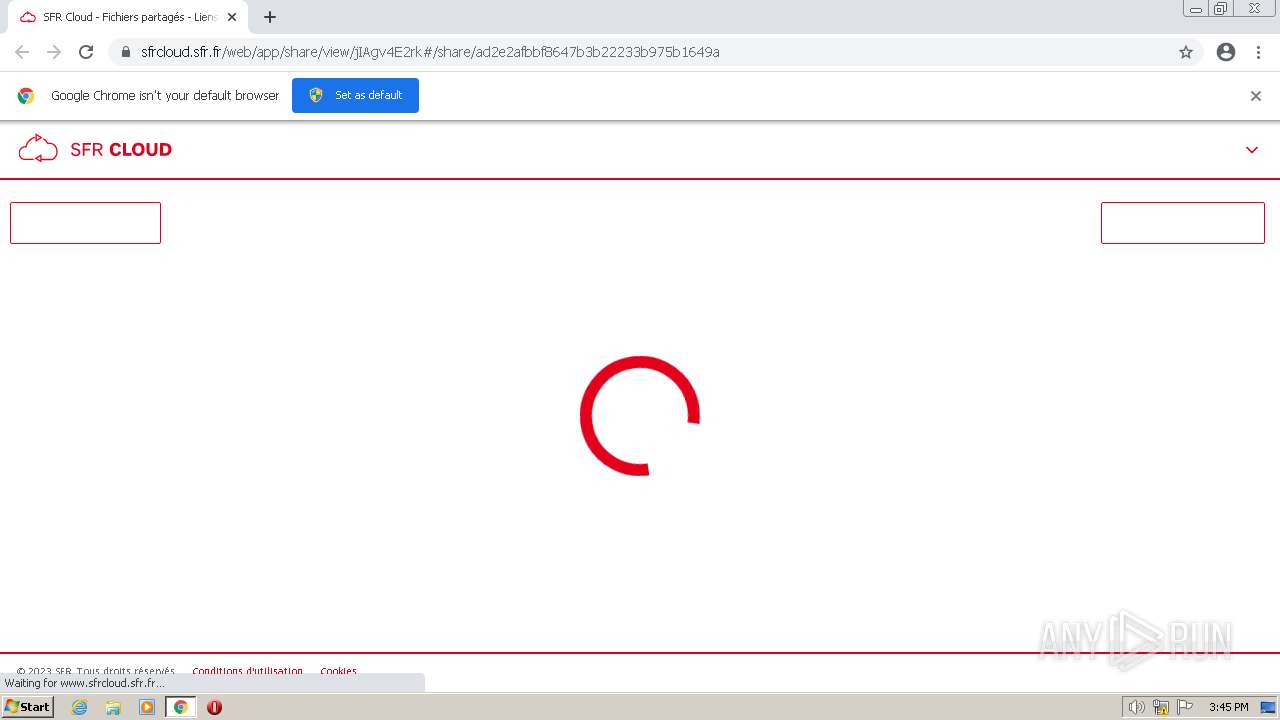Viewport: 1280px width, 720px height.
Task: Open the volume control in tray
Action: (x=1136, y=707)
